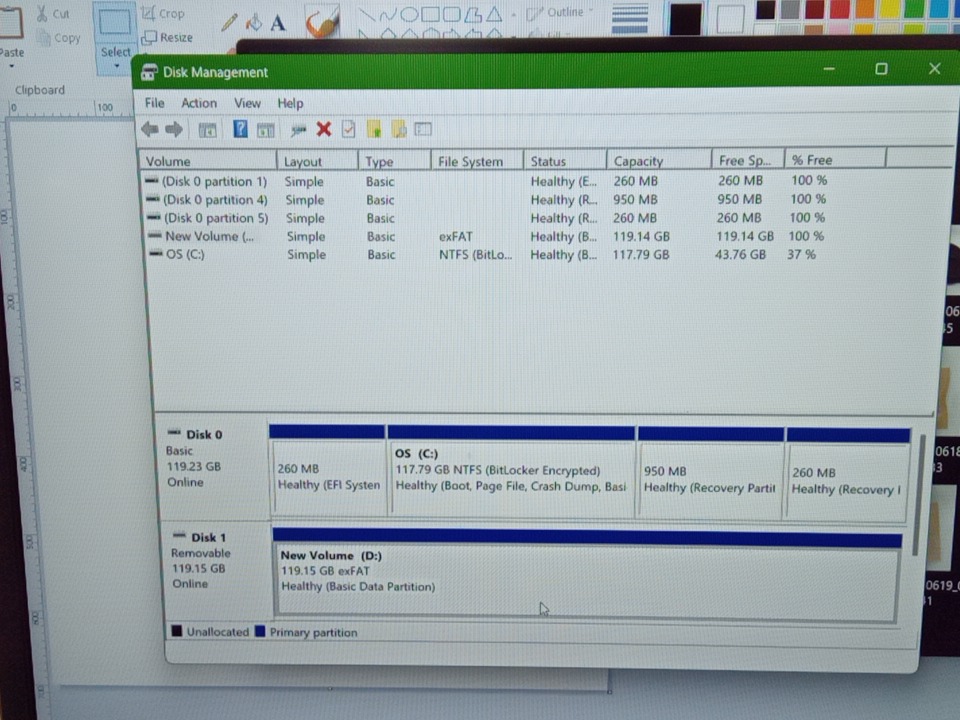The image size is (960, 720).
Task: Click the Select rectangle tool in Paint
Action: [x=115, y=22]
